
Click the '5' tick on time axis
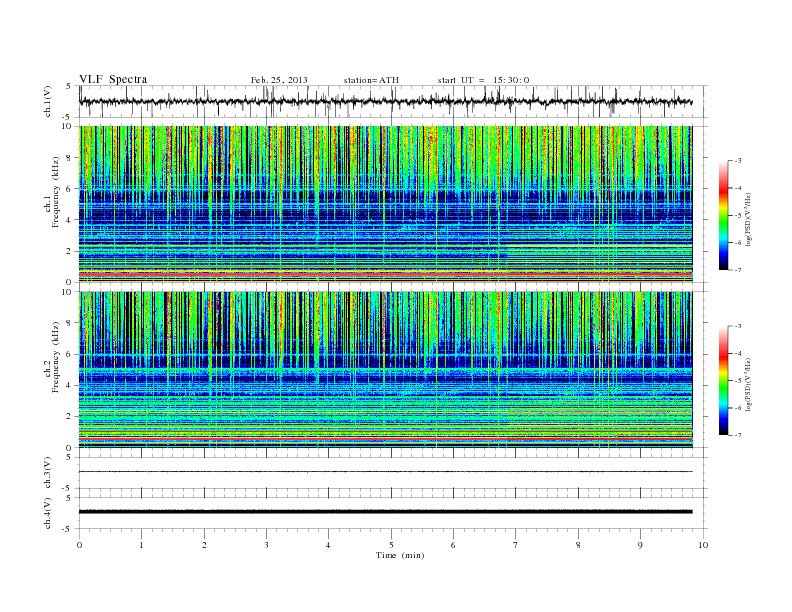pos(391,545)
